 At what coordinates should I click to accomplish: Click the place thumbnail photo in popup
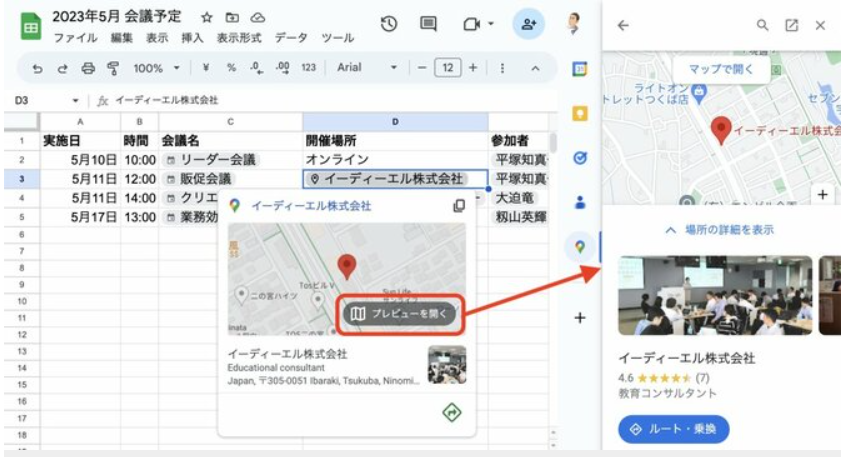(447, 365)
